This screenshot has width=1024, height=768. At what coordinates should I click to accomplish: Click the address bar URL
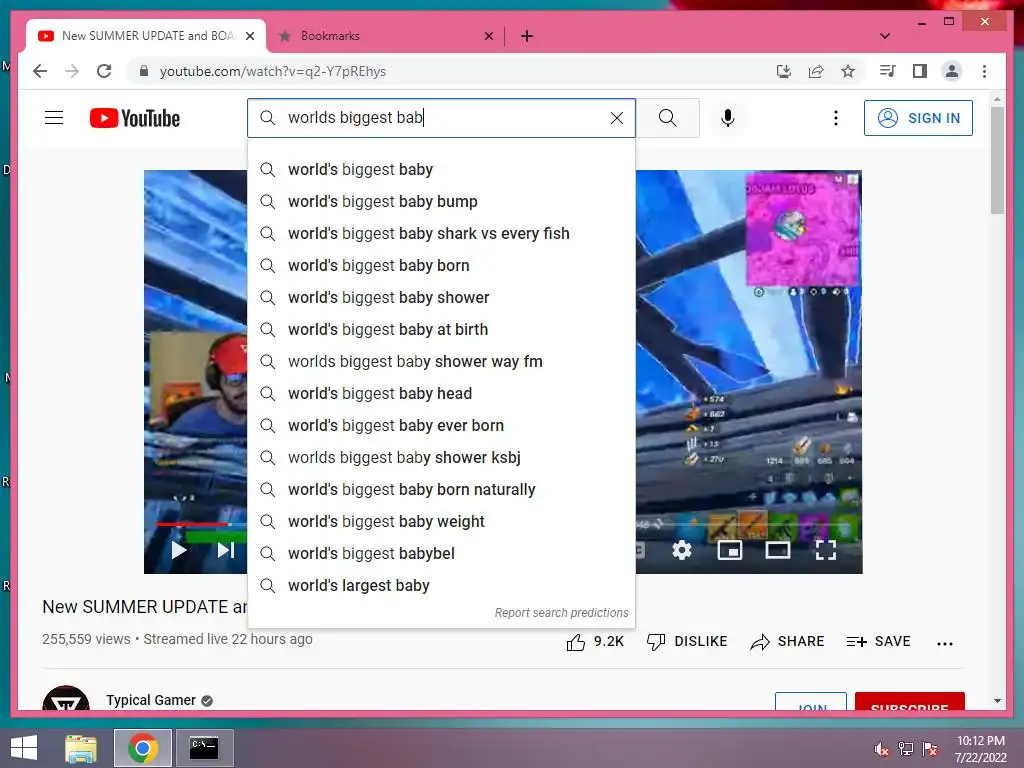point(273,71)
